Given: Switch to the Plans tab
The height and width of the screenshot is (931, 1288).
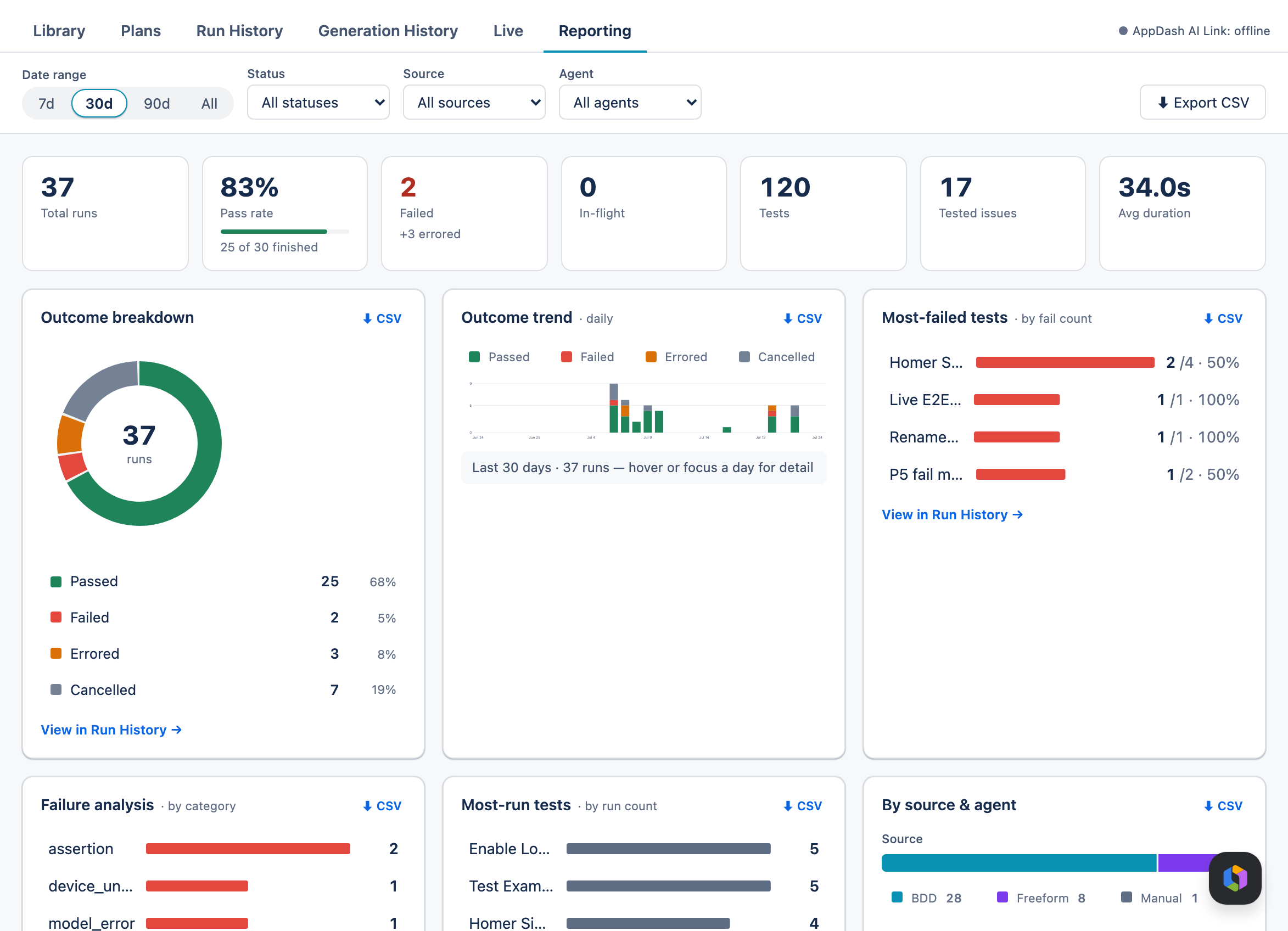Looking at the screenshot, I should [x=140, y=31].
